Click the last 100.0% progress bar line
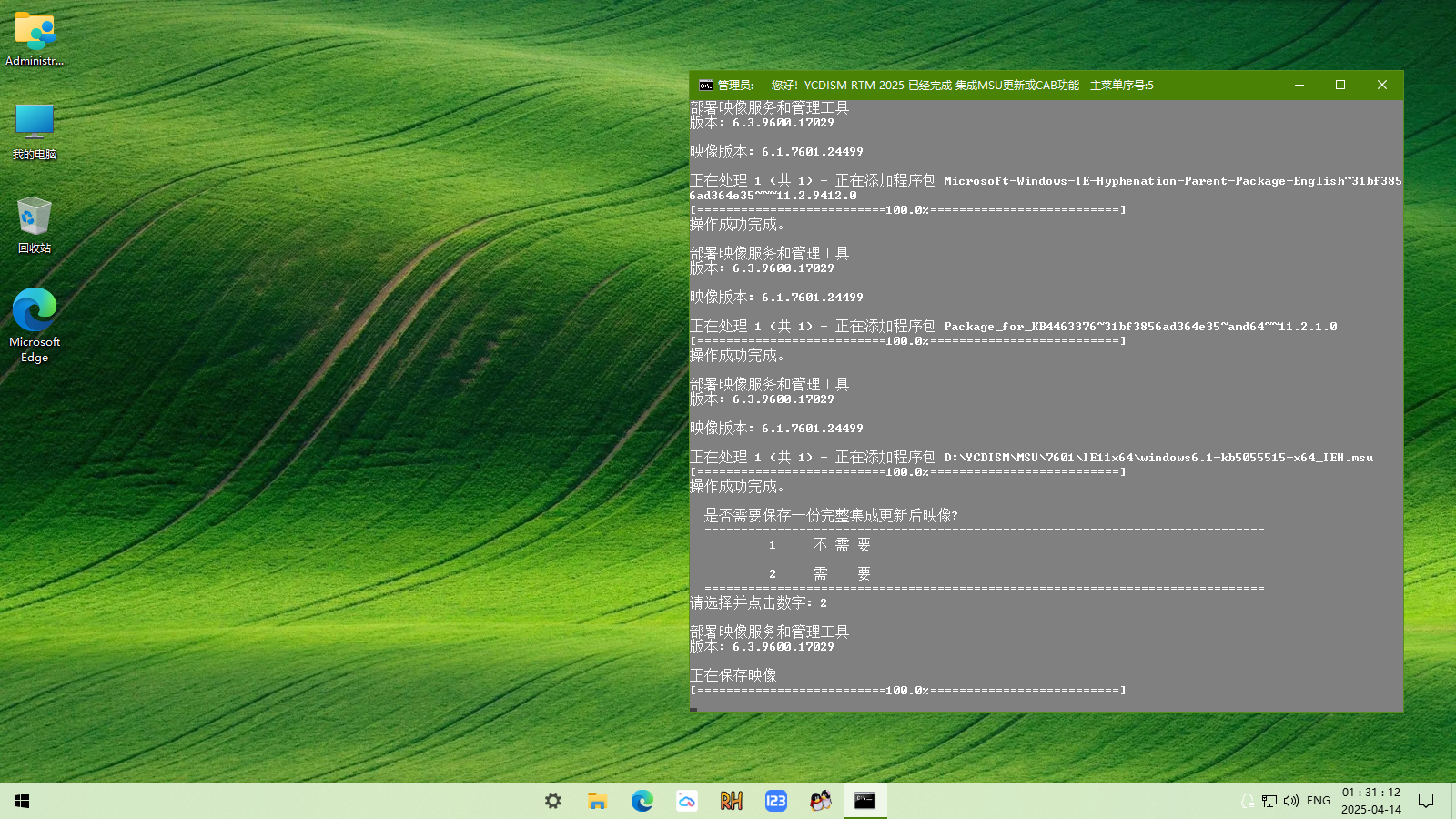 coord(908,691)
